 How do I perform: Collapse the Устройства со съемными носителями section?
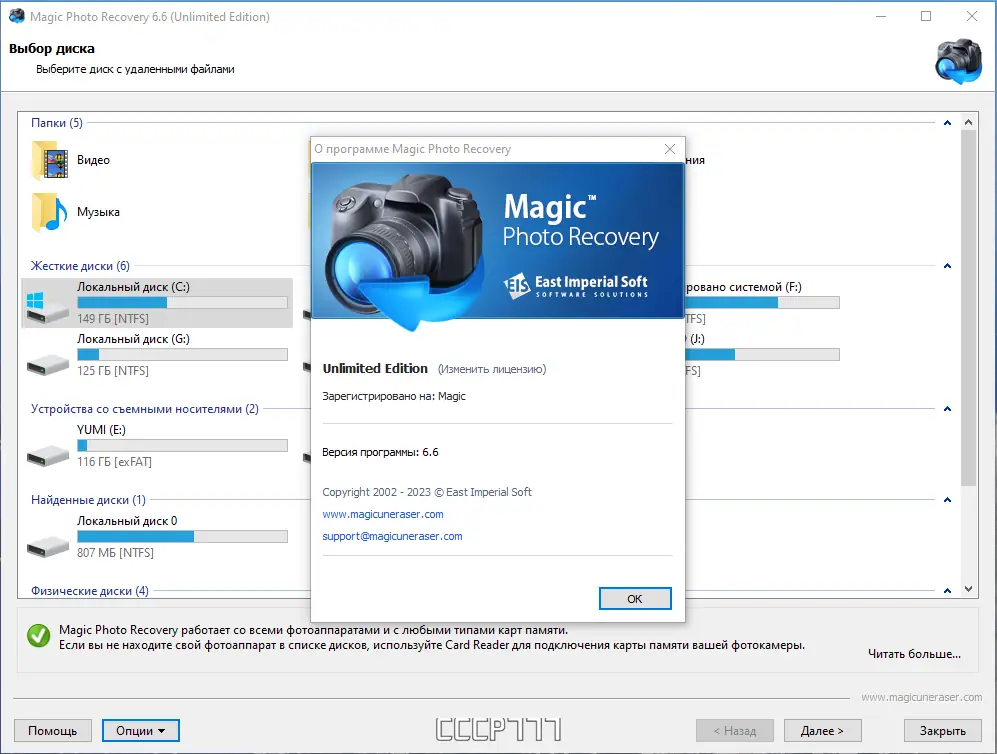(947, 409)
